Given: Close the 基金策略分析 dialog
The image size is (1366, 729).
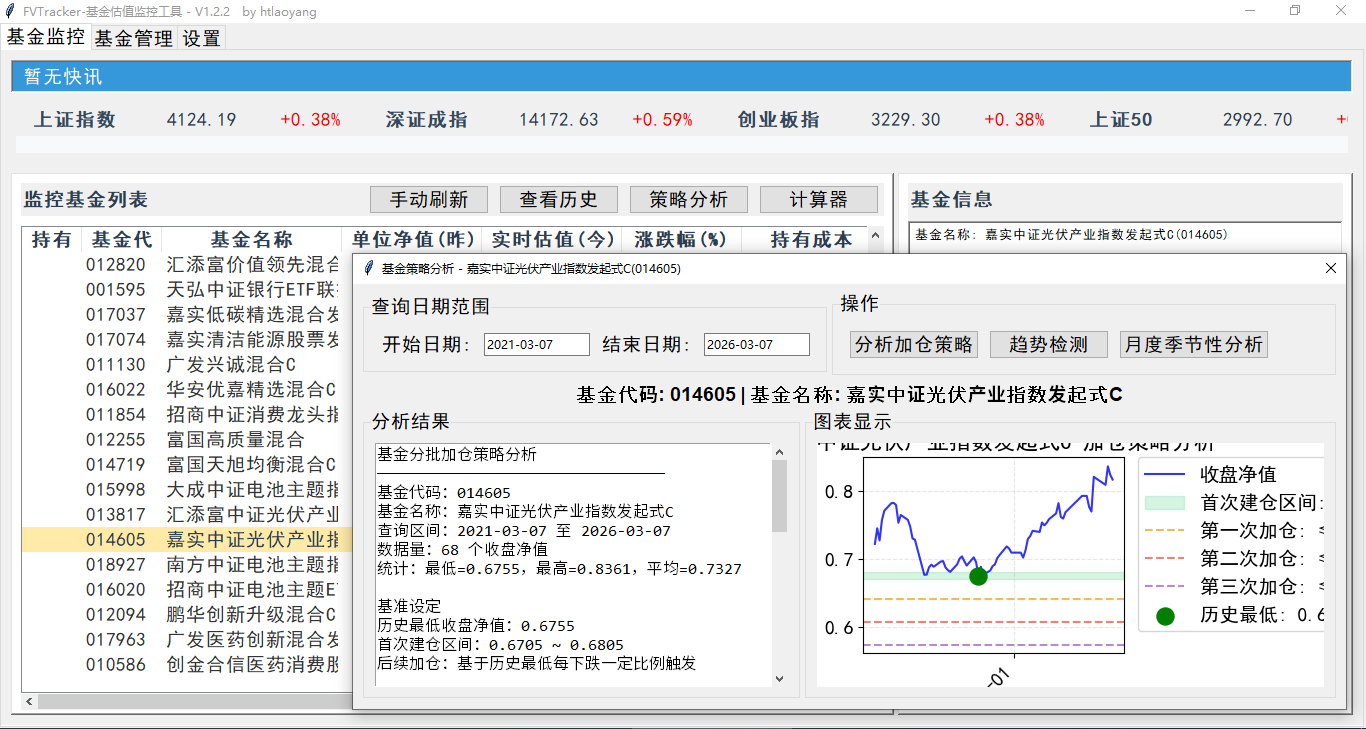Looking at the screenshot, I should [x=1330, y=268].
